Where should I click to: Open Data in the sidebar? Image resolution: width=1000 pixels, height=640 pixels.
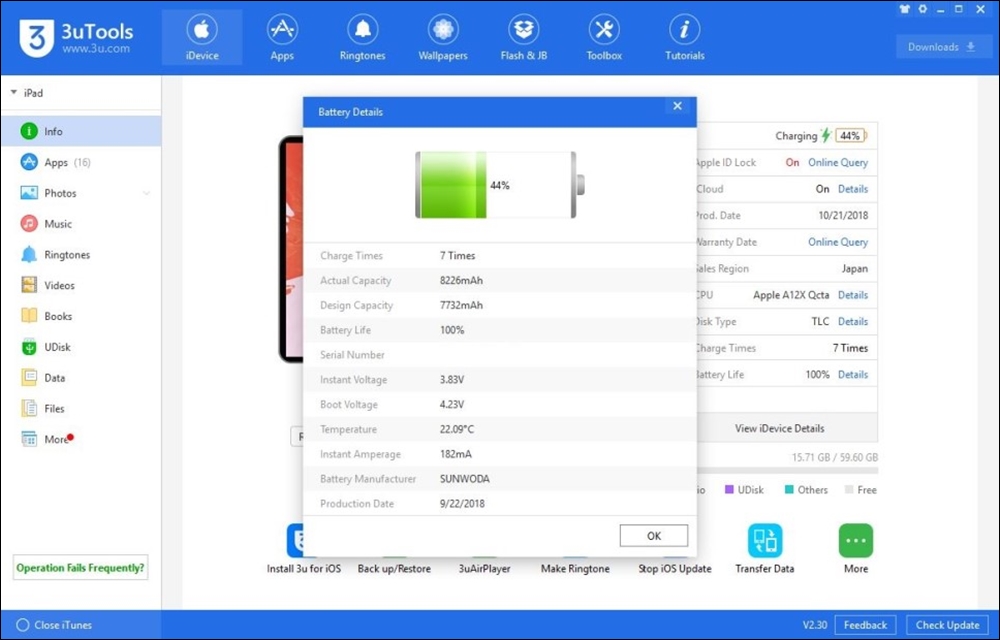click(x=81, y=378)
